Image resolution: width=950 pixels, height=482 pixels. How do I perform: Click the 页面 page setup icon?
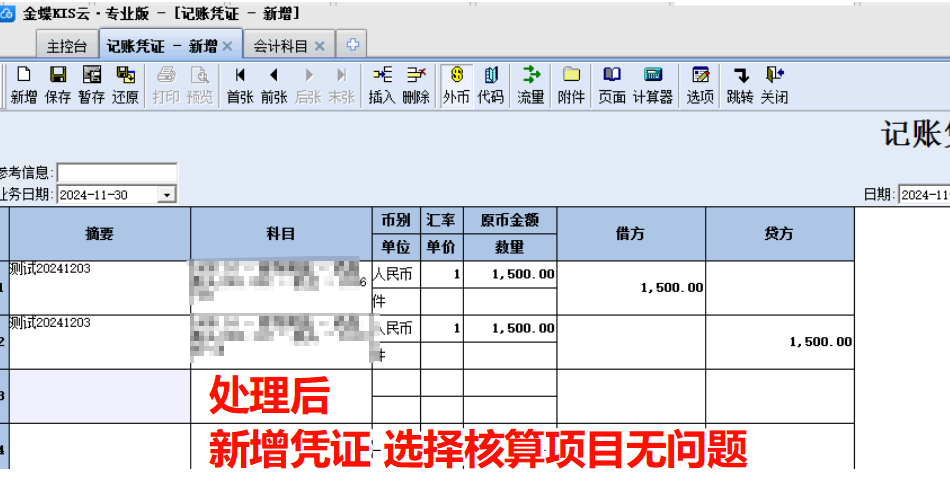(x=611, y=85)
